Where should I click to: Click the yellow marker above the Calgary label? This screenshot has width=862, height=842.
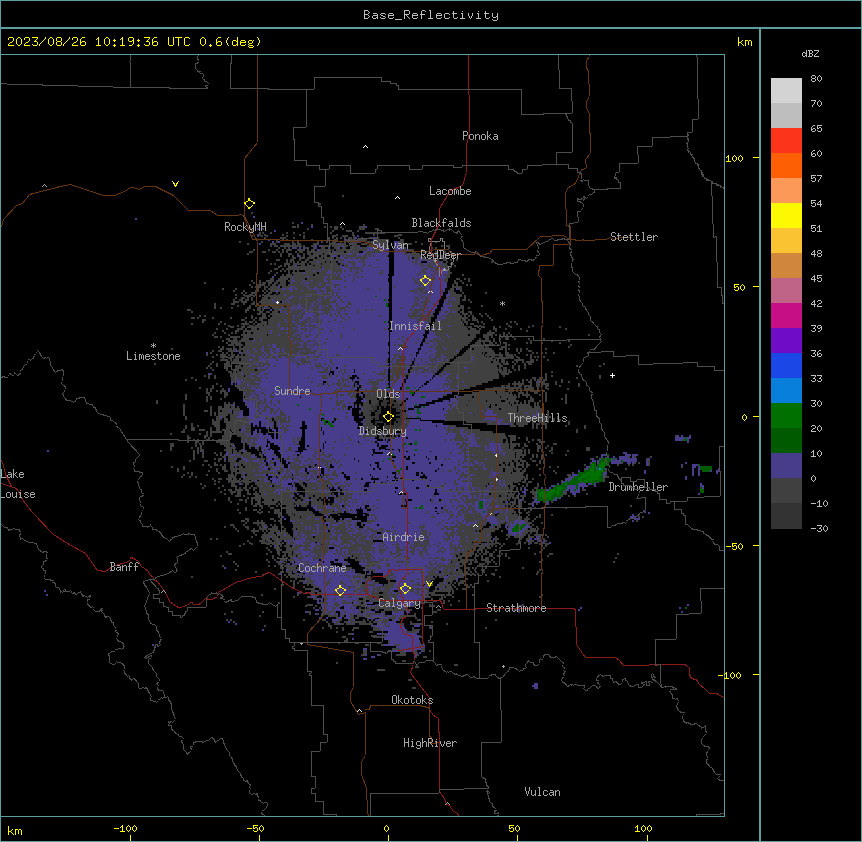(405, 589)
